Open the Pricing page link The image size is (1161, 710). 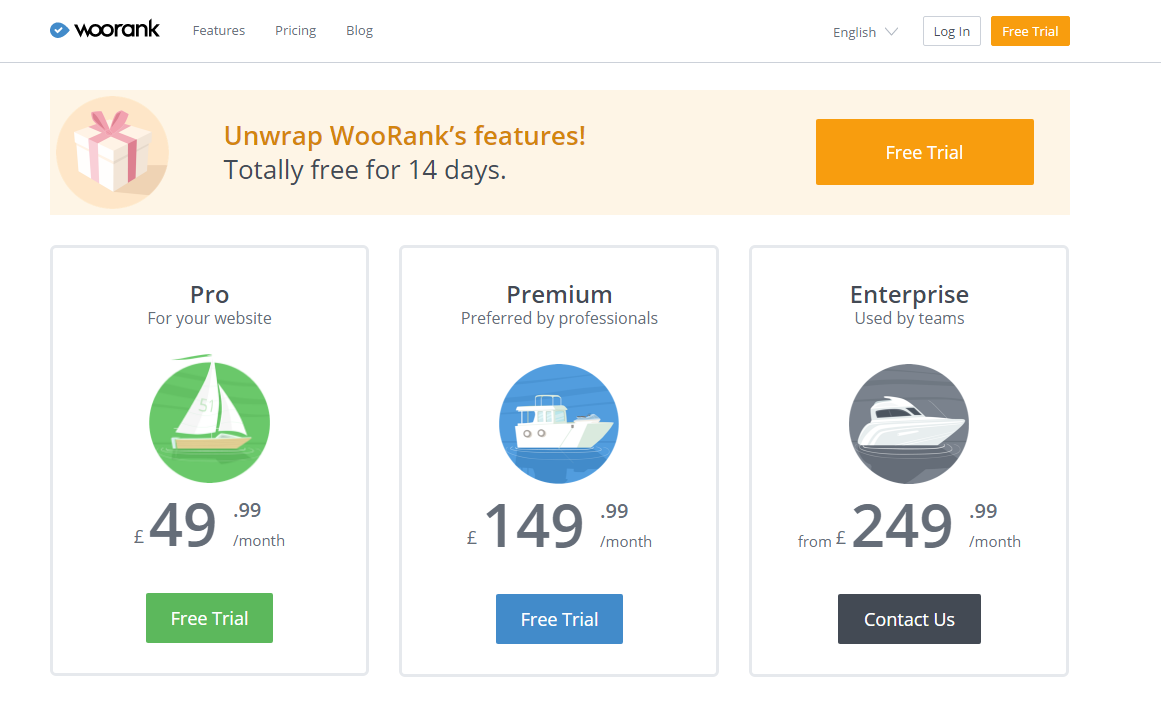tap(295, 30)
